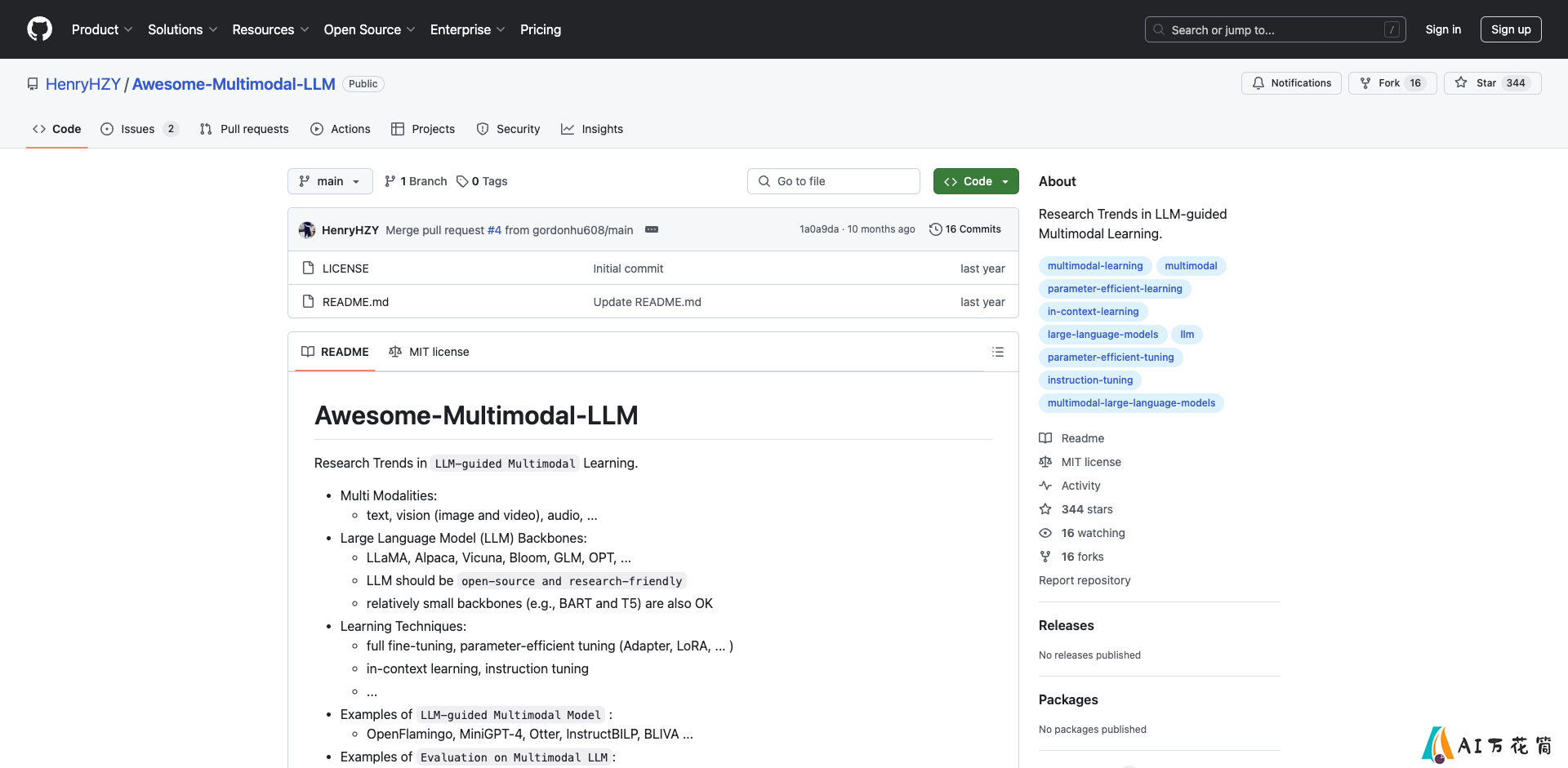
Task: Open the Awesome-Multimodal-LLM repository link
Action: [x=234, y=84]
